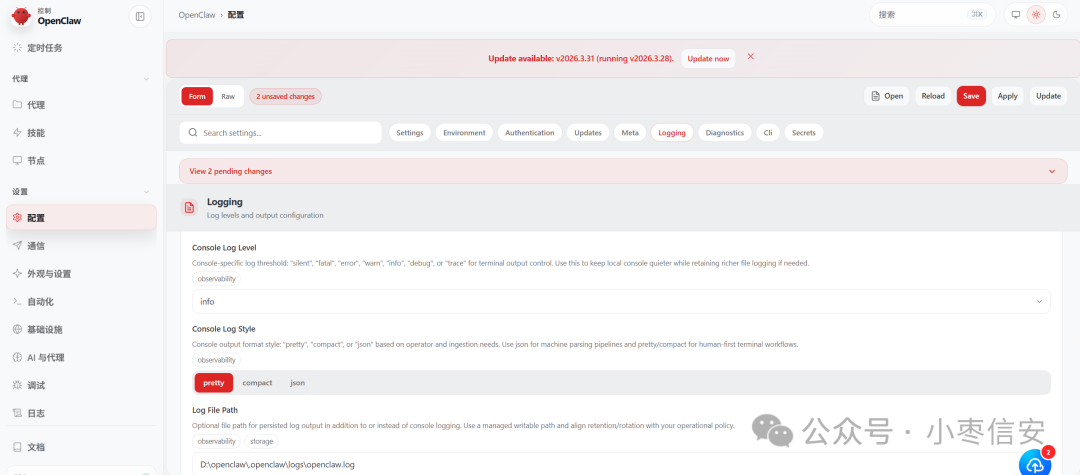The image size is (1080, 475).
Task: Open the Authentication category tab
Action: click(530, 133)
